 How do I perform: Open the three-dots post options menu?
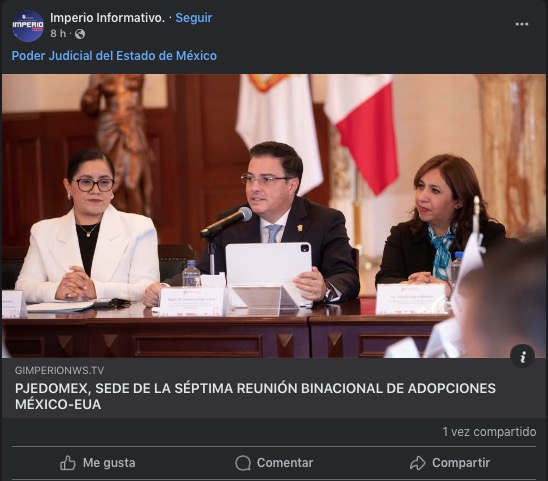[521, 24]
